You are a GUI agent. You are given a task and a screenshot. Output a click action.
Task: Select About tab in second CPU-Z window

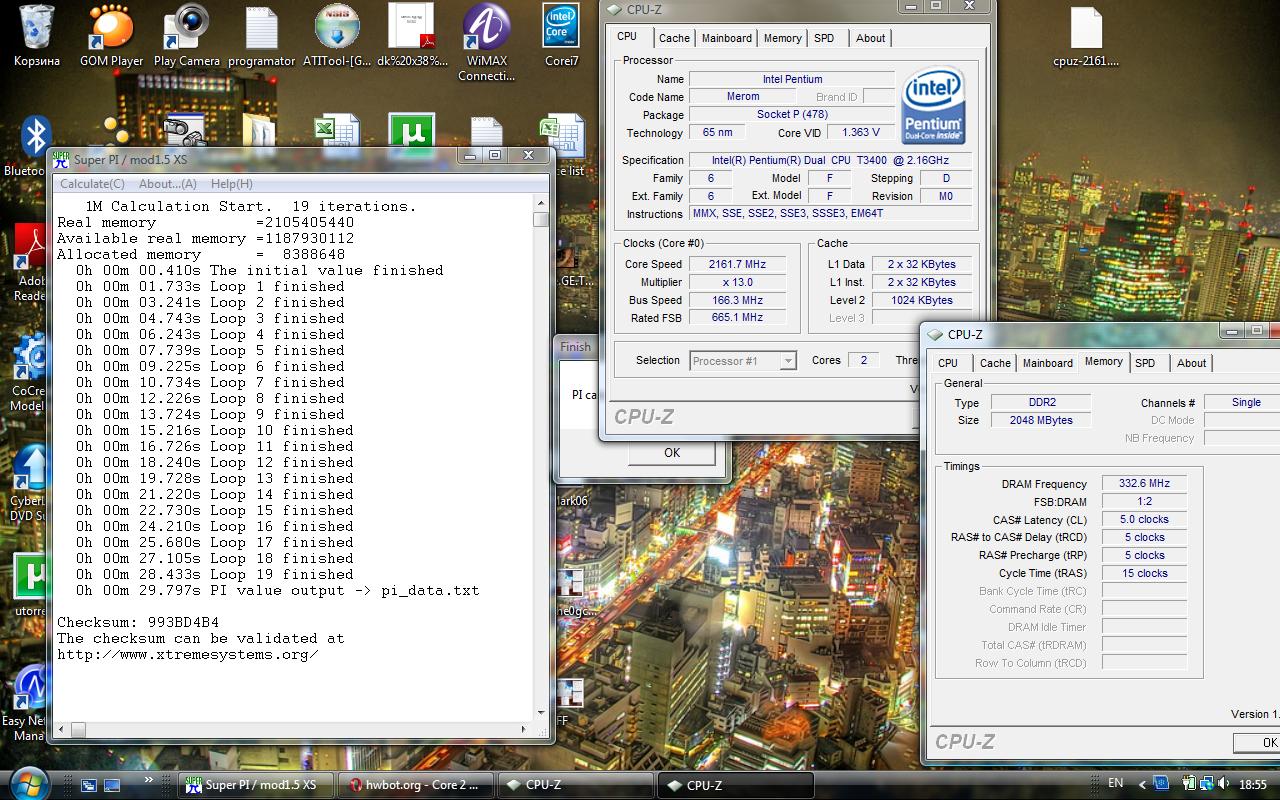(1191, 363)
